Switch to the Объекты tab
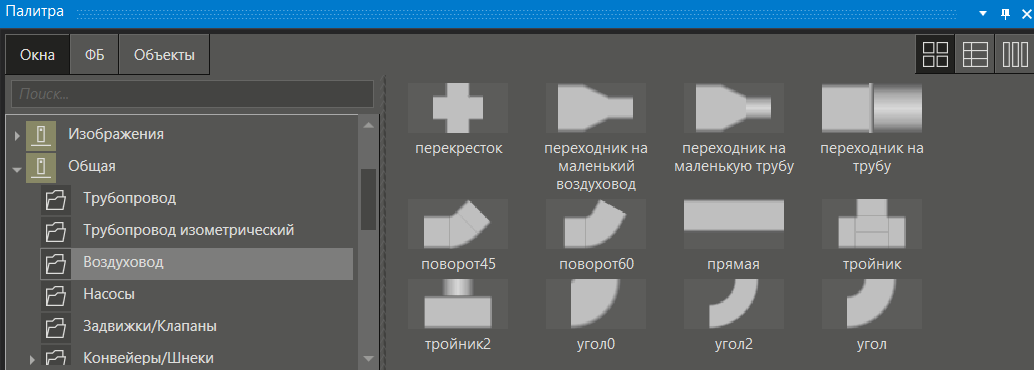This screenshot has width=1034, height=370. click(164, 55)
